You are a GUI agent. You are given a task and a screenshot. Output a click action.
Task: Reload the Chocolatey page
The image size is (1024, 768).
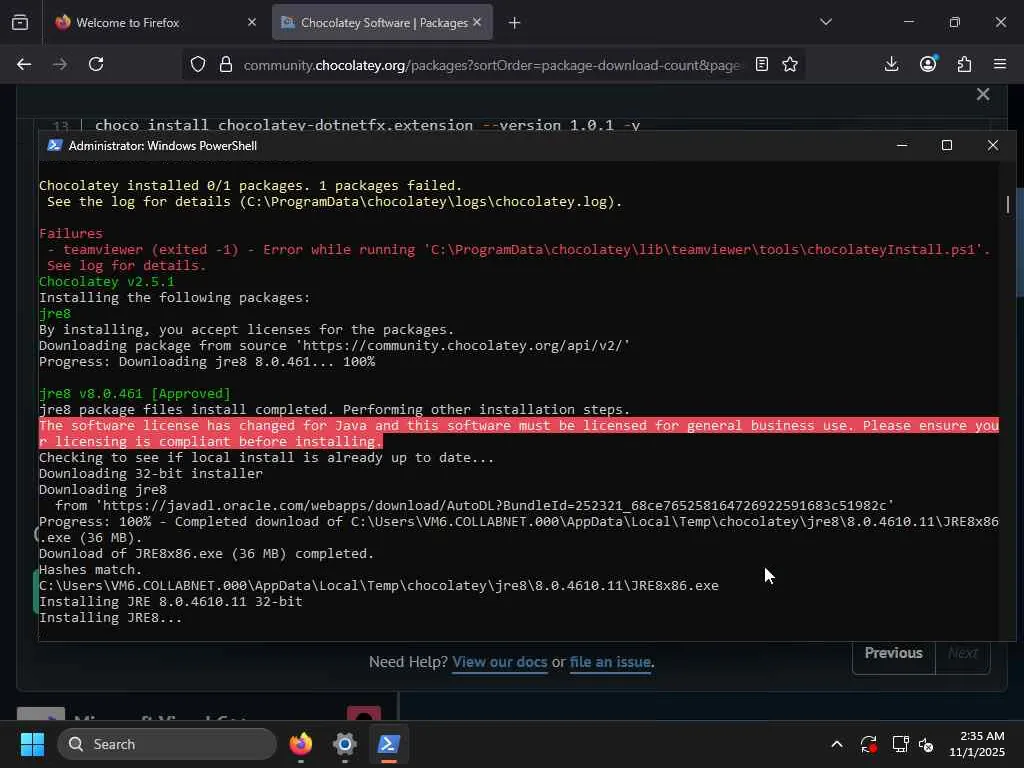tap(96, 64)
